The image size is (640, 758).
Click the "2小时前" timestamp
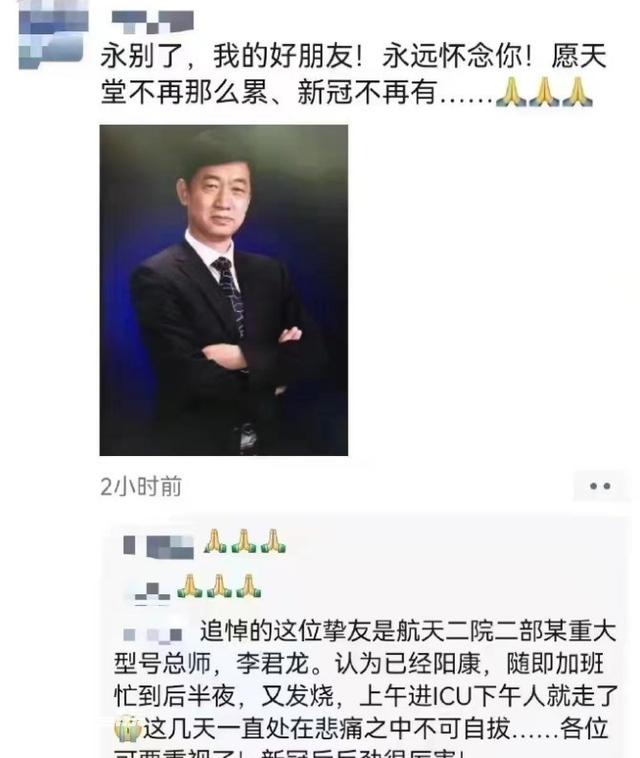click(141, 486)
